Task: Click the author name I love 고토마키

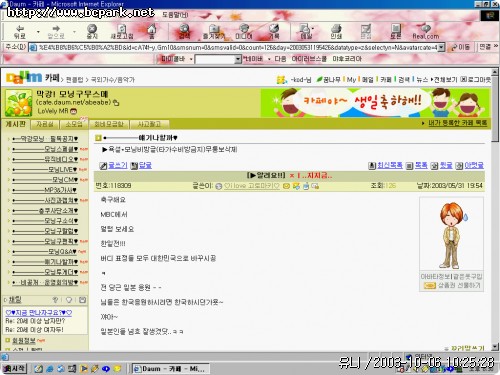Action: [x=252, y=186]
